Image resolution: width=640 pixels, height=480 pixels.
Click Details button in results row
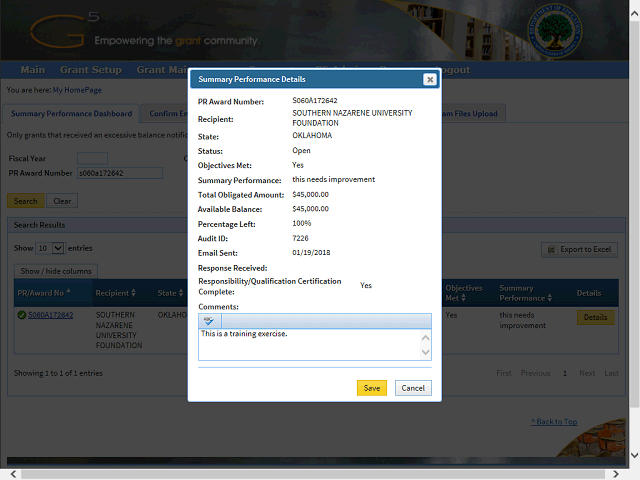(x=596, y=317)
